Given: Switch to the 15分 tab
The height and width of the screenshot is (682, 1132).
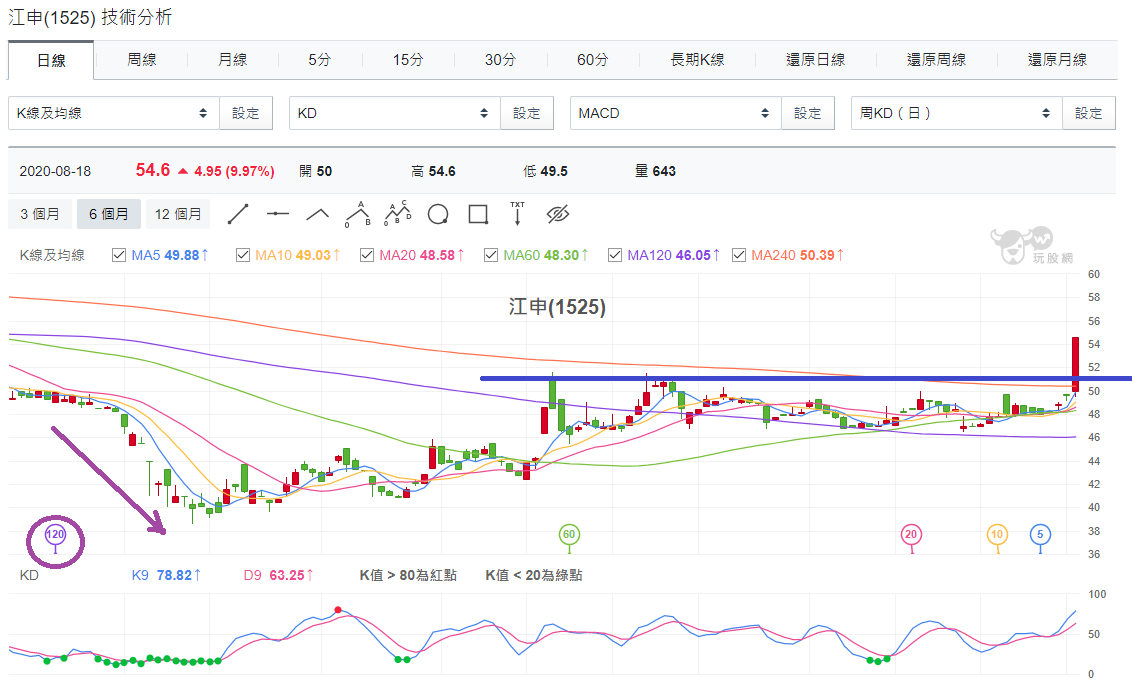Looking at the screenshot, I should 408,60.
